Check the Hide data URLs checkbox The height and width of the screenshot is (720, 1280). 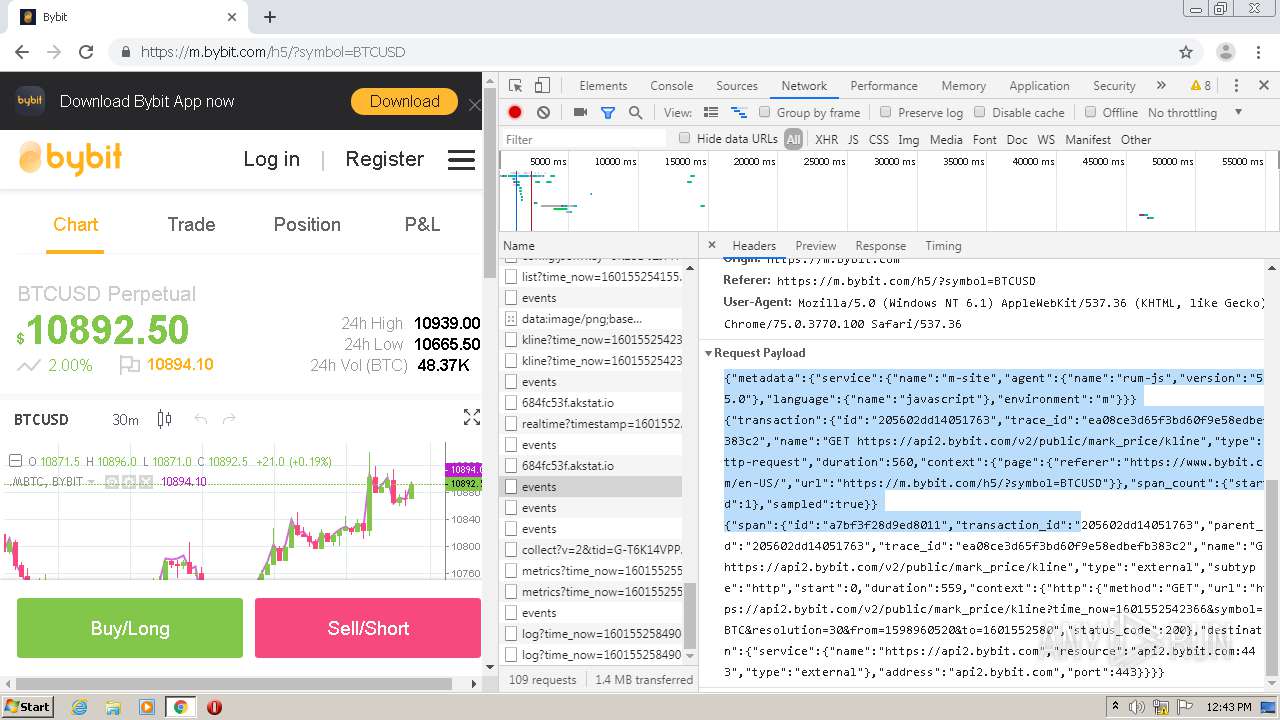click(684, 138)
